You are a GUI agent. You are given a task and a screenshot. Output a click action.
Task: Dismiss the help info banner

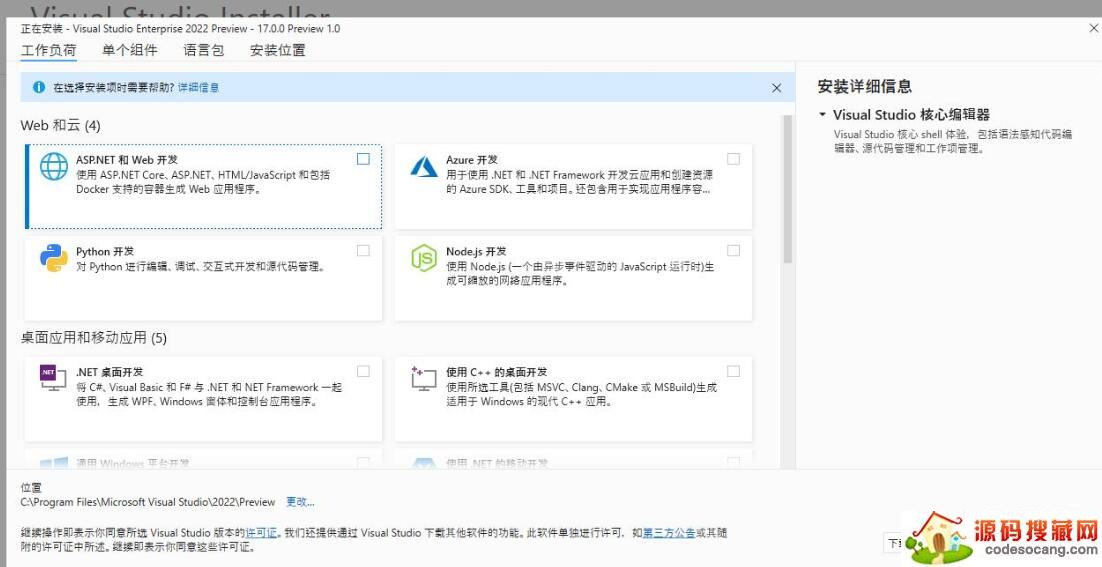(x=777, y=88)
